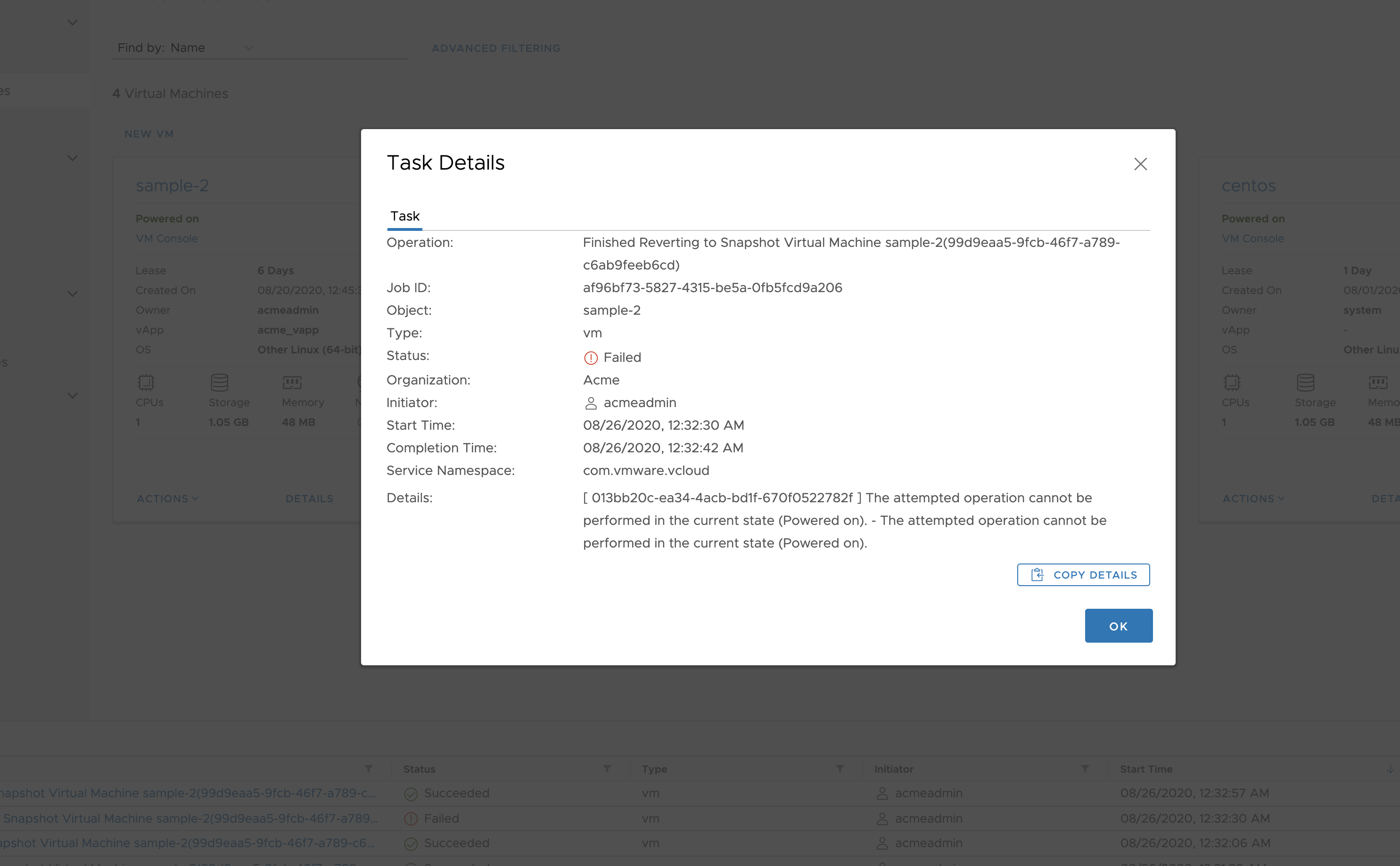1400x866 pixels.
Task: Click the sample-2 CPUs icon
Action: point(146,382)
